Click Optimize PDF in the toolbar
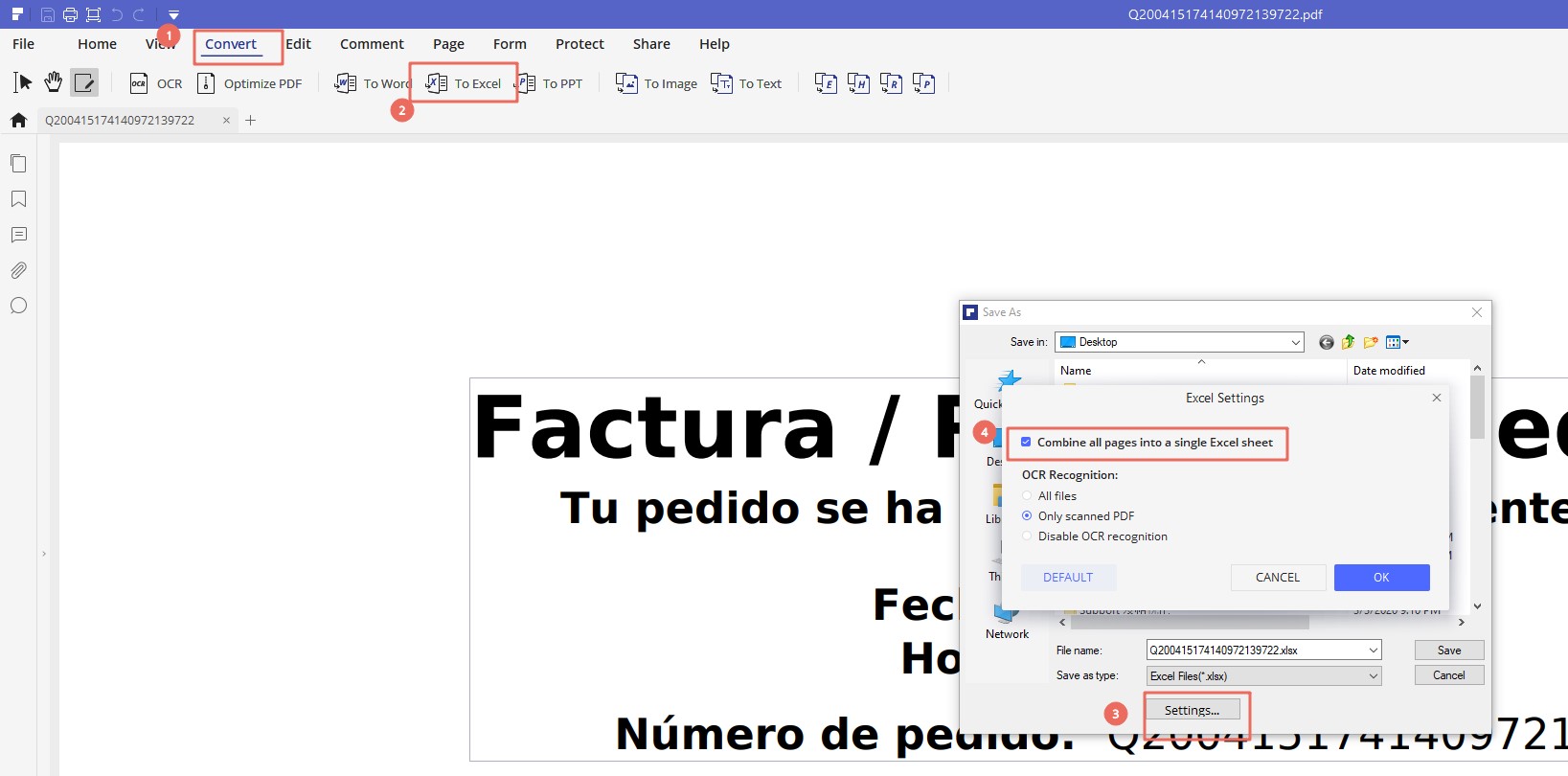The width and height of the screenshot is (1568, 776). click(x=249, y=83)
